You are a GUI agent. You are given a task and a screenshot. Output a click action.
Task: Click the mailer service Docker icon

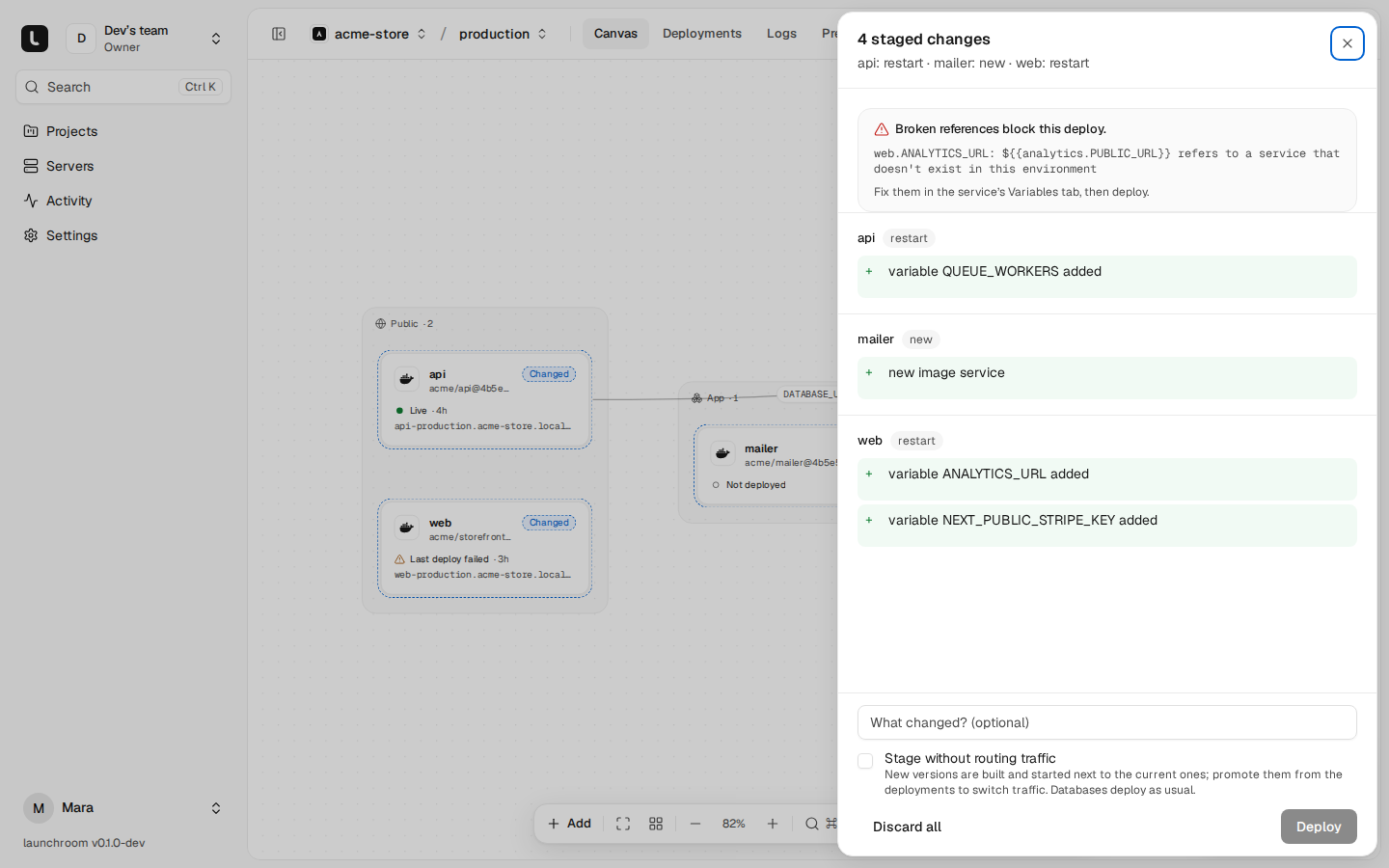[722, 454]
